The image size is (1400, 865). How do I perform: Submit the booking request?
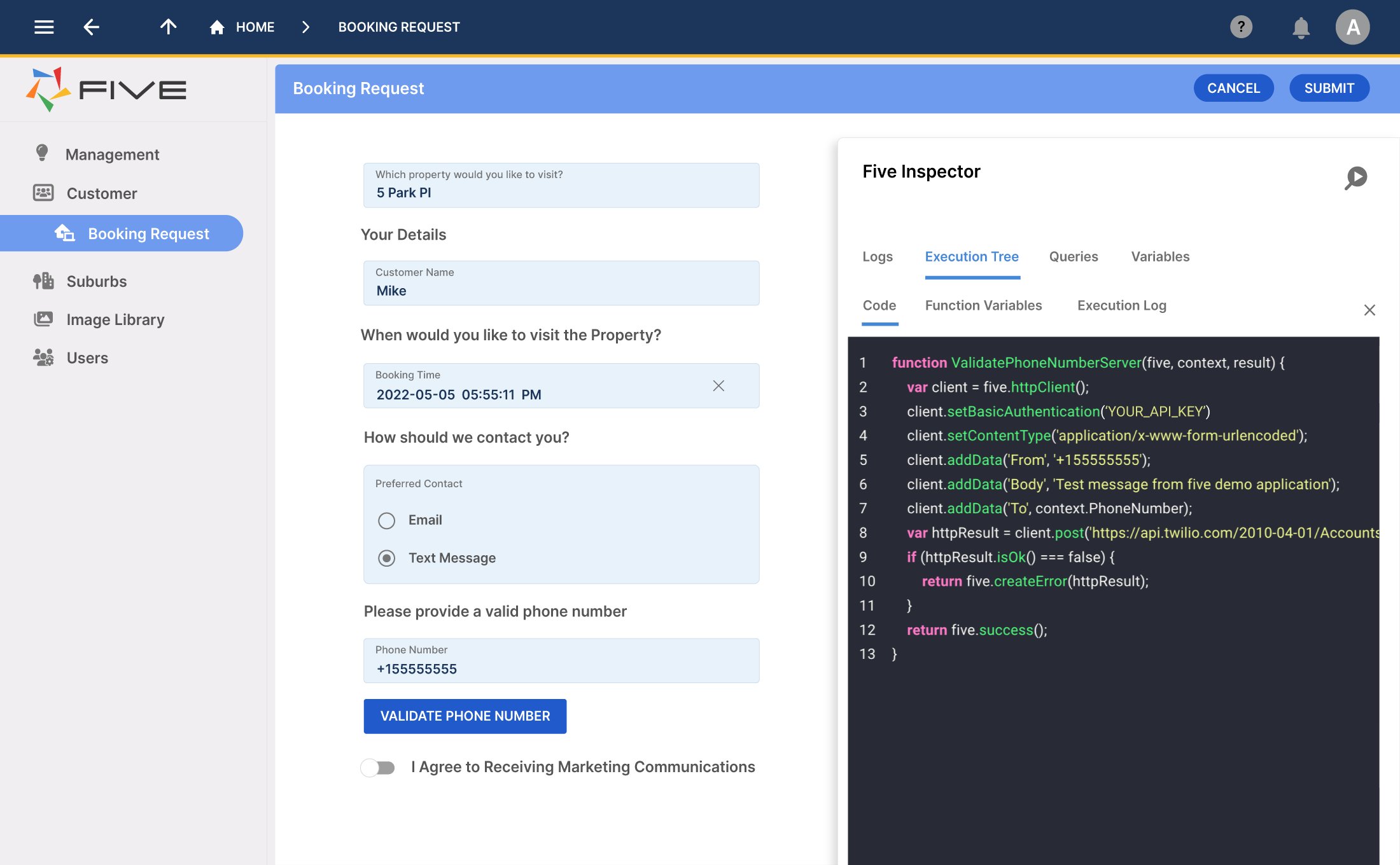(1329, 88)
